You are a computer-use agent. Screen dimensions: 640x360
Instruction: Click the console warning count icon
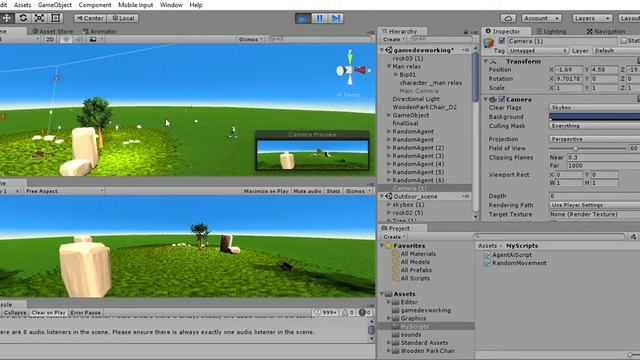pos(344,313)
